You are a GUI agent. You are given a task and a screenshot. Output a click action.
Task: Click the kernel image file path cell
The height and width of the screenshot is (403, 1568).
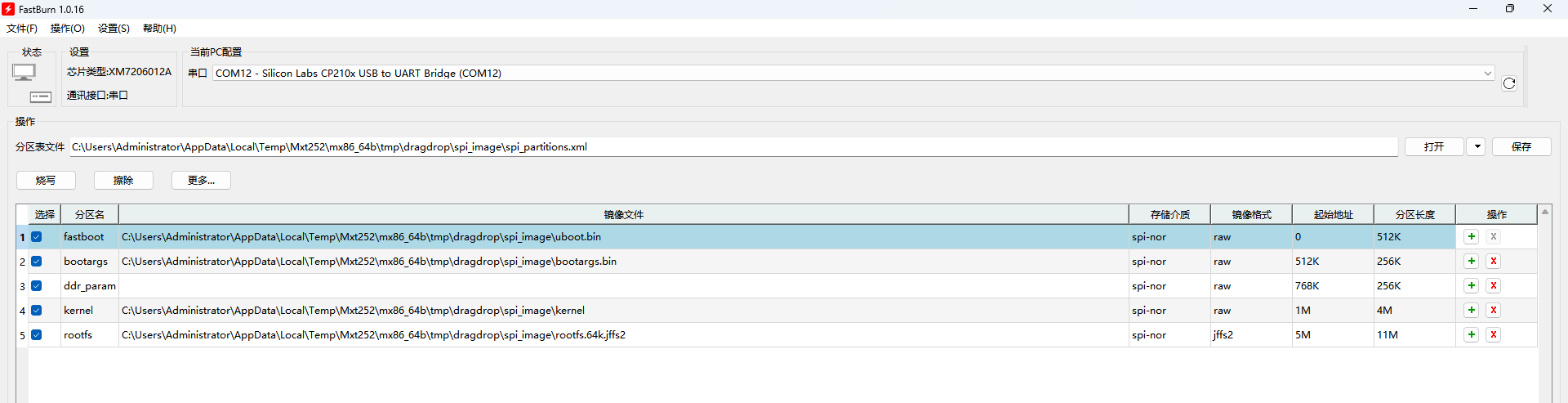[624, 311]
